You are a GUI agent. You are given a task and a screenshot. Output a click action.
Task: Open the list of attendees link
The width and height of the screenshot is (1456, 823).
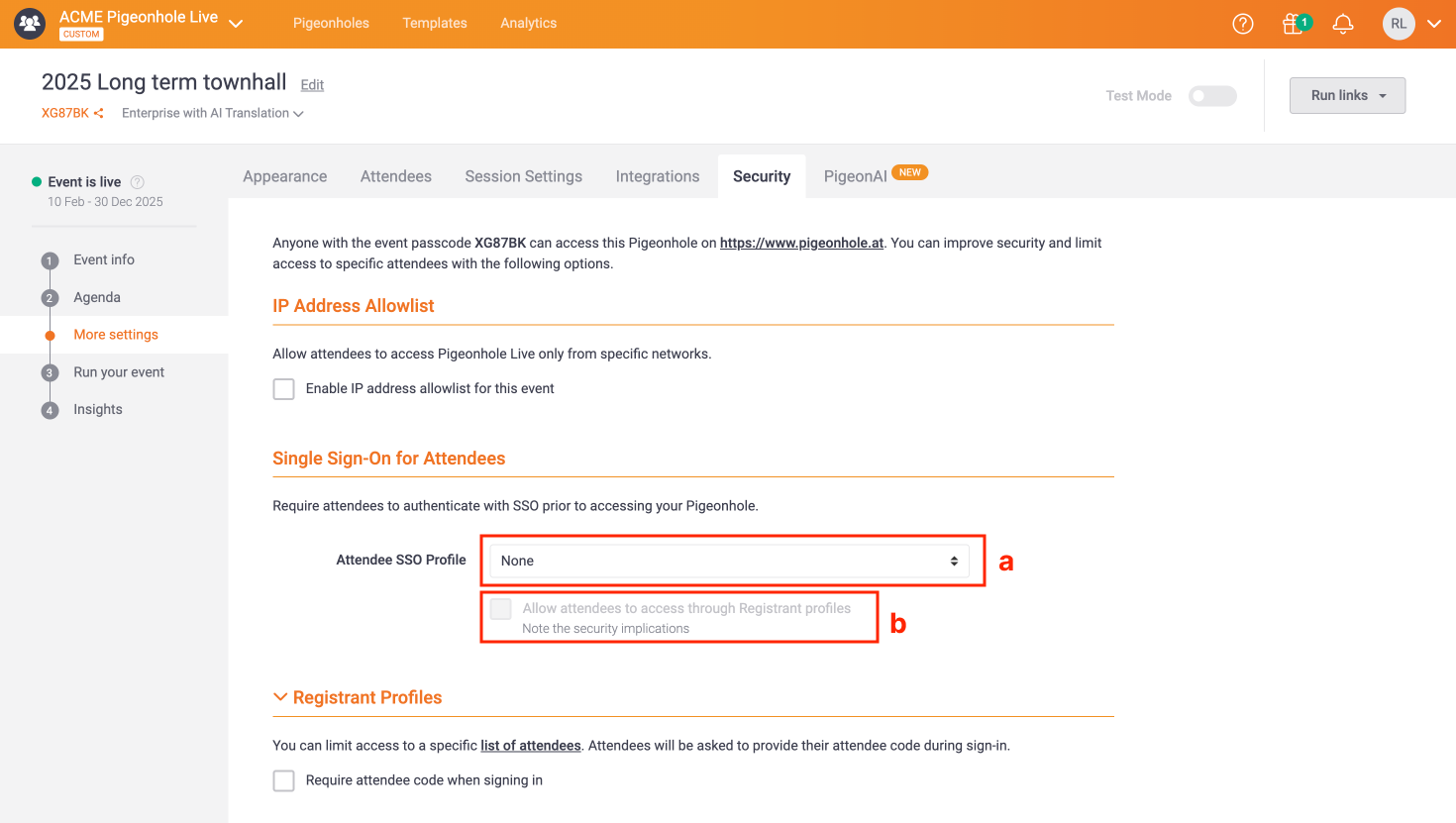pos(531,746)
